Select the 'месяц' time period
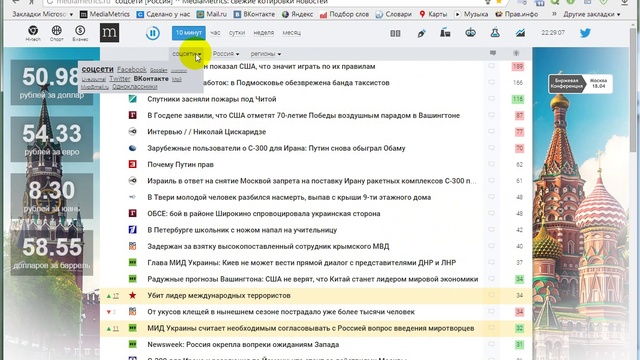This screenshot has height=360, width=640. (291, 33)
